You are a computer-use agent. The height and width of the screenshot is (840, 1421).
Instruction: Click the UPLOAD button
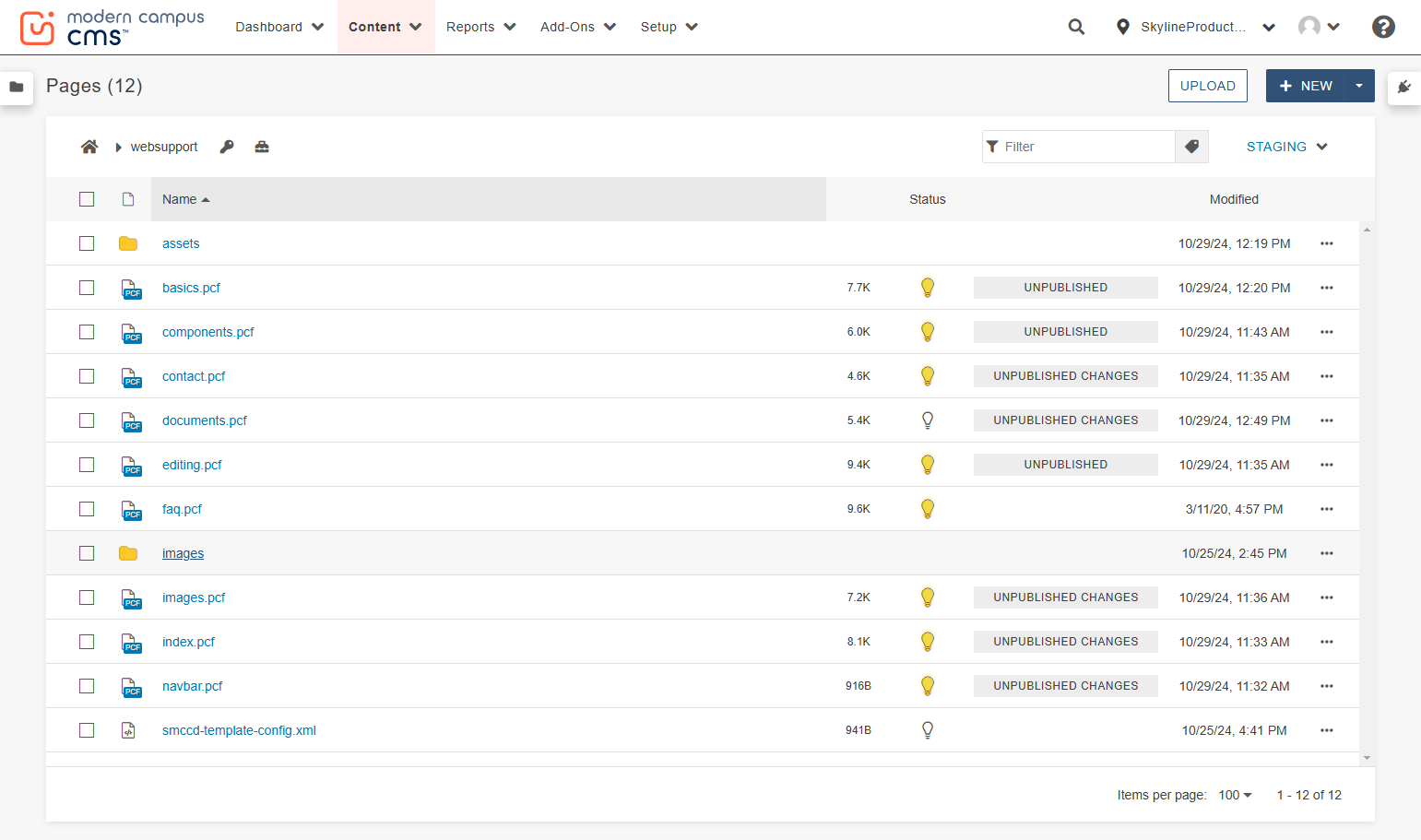pos(1208,86)
